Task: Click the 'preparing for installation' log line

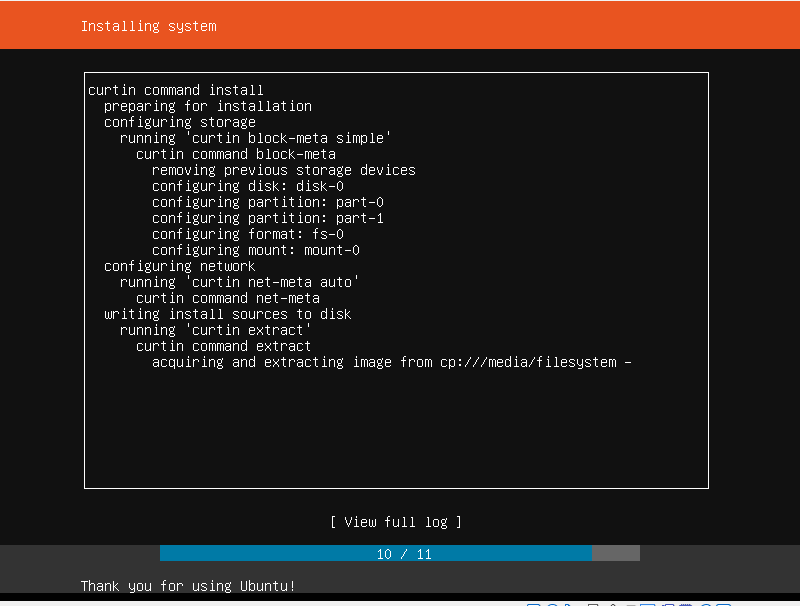Action: (208, 106)
